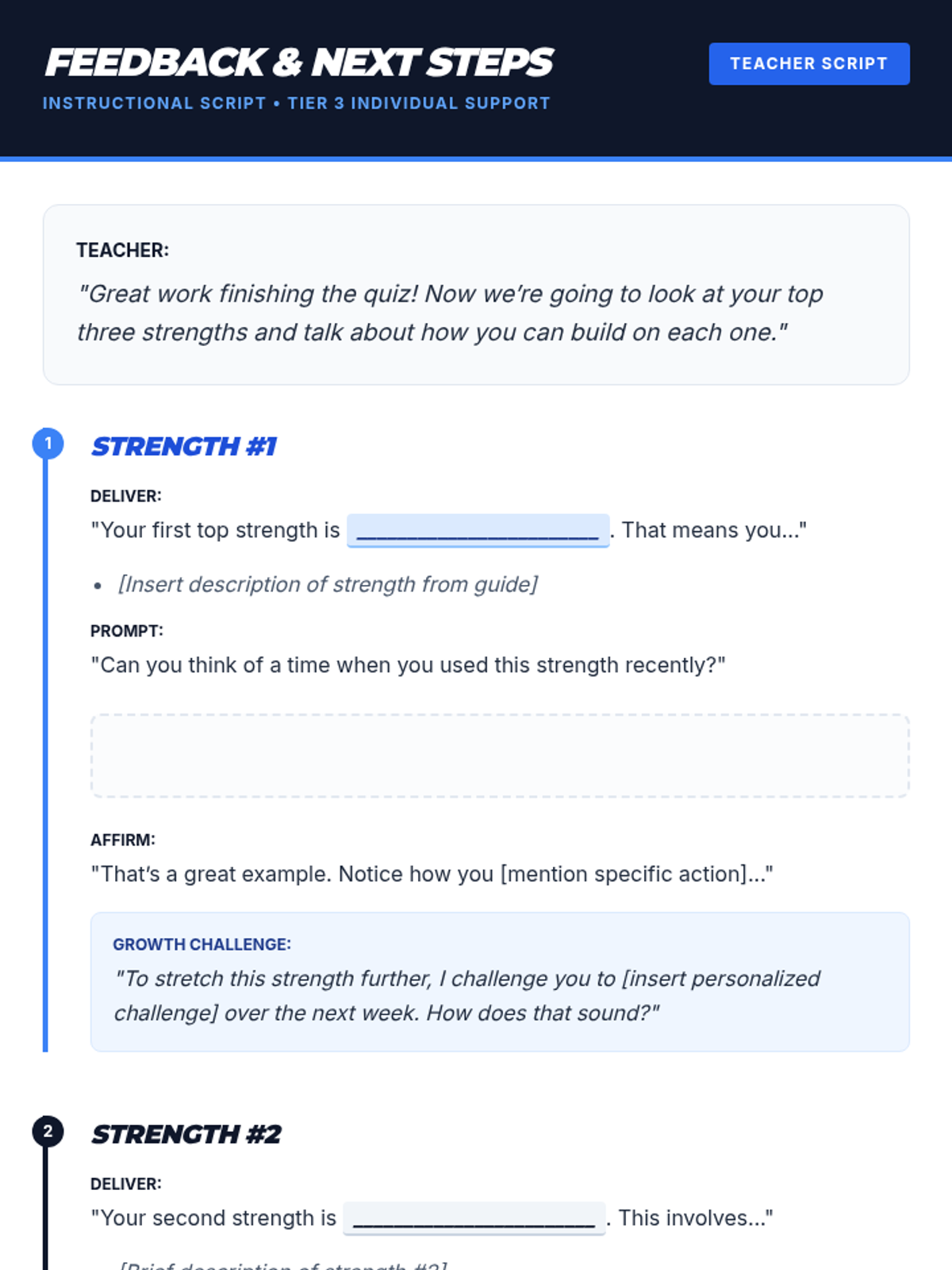Click the step 1 circle marker
The height and width of the screenshot is (1270, 952).
coord(48,443)
